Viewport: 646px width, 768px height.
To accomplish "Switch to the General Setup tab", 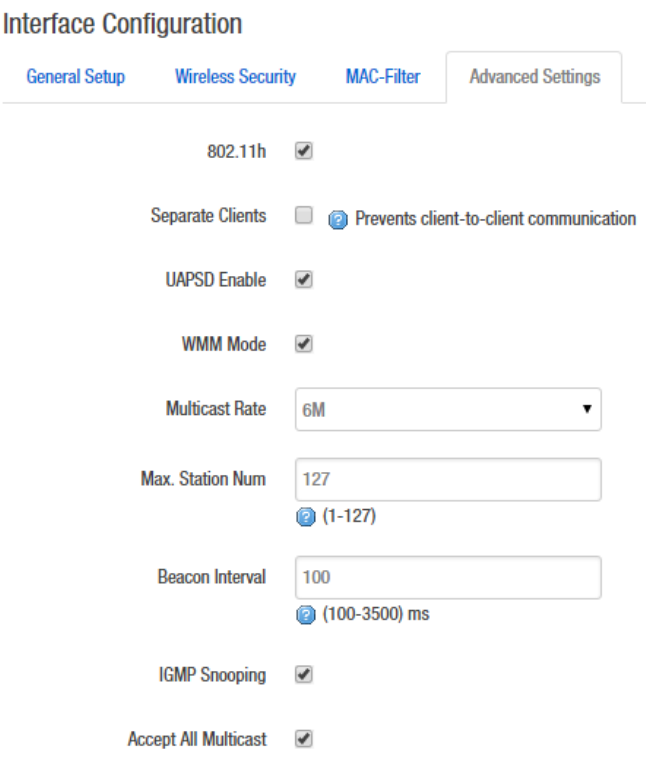I will pyautogui.click(x=76, y=77).
